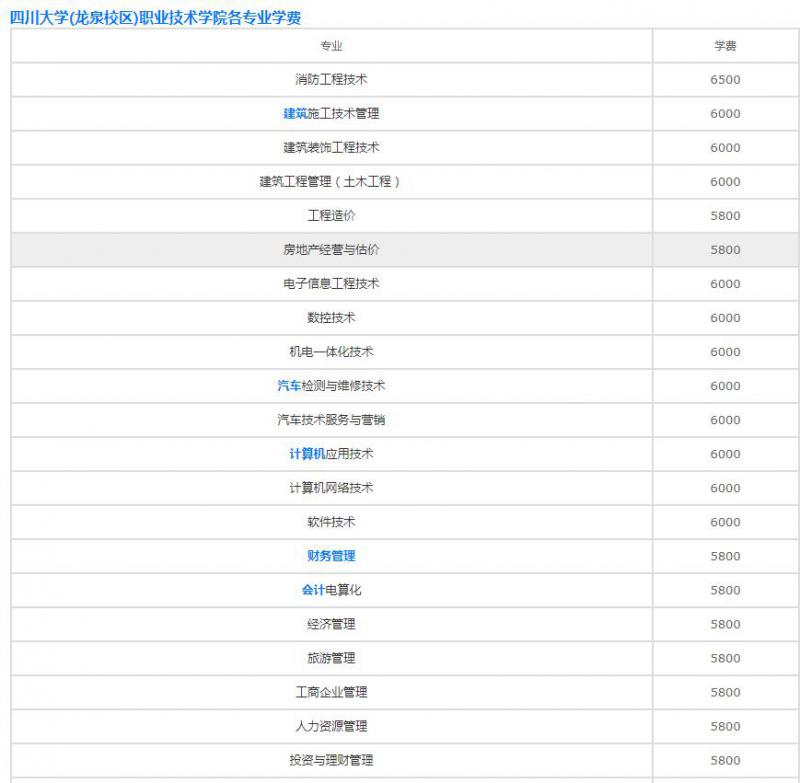Open the 财务管理 hyperlink
Screen dimensions: 800x783
[331, 556]
